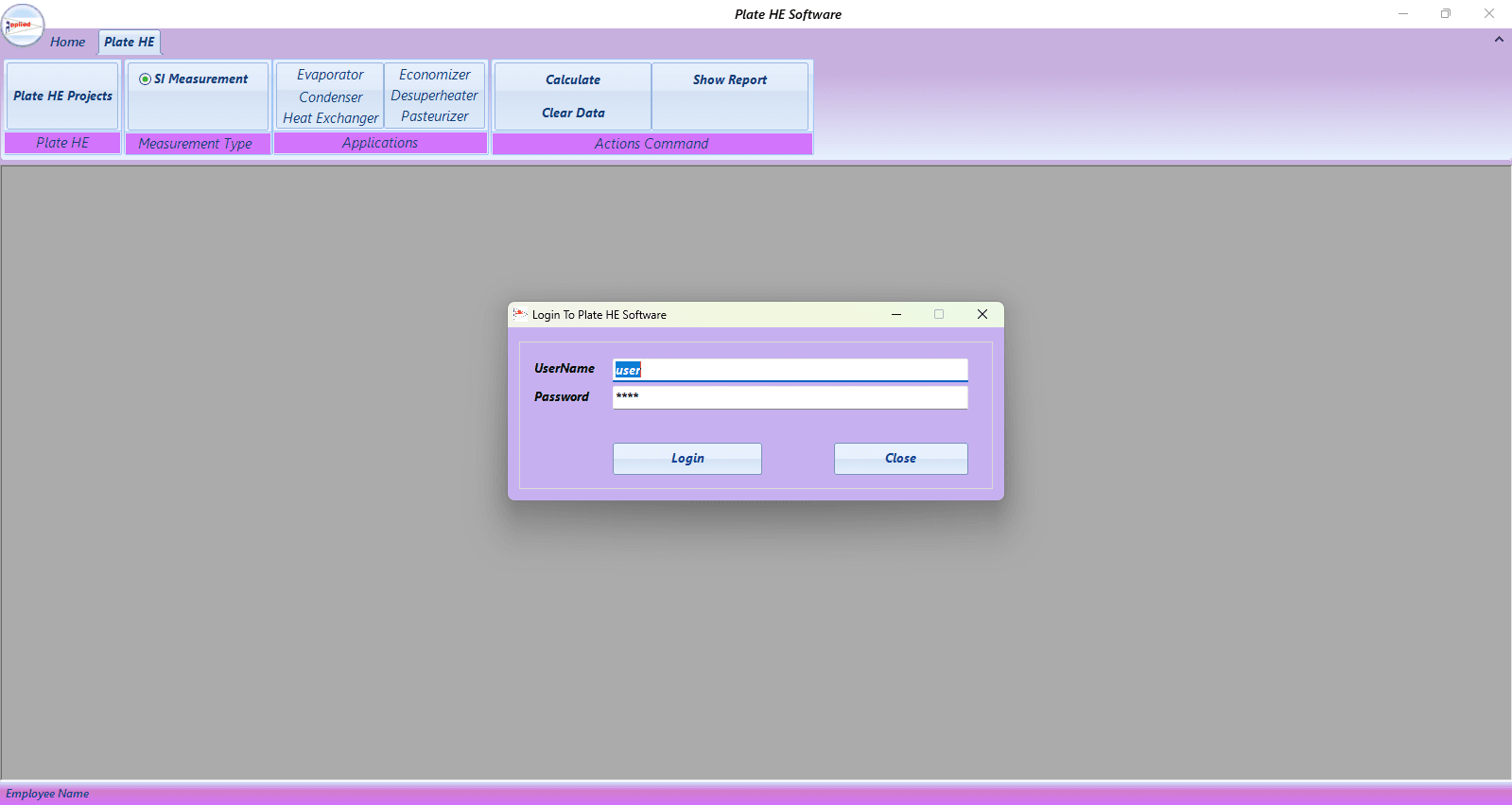Click the Login button in dialog
This screenshot has width=1512, height=805.
[687, 459]
